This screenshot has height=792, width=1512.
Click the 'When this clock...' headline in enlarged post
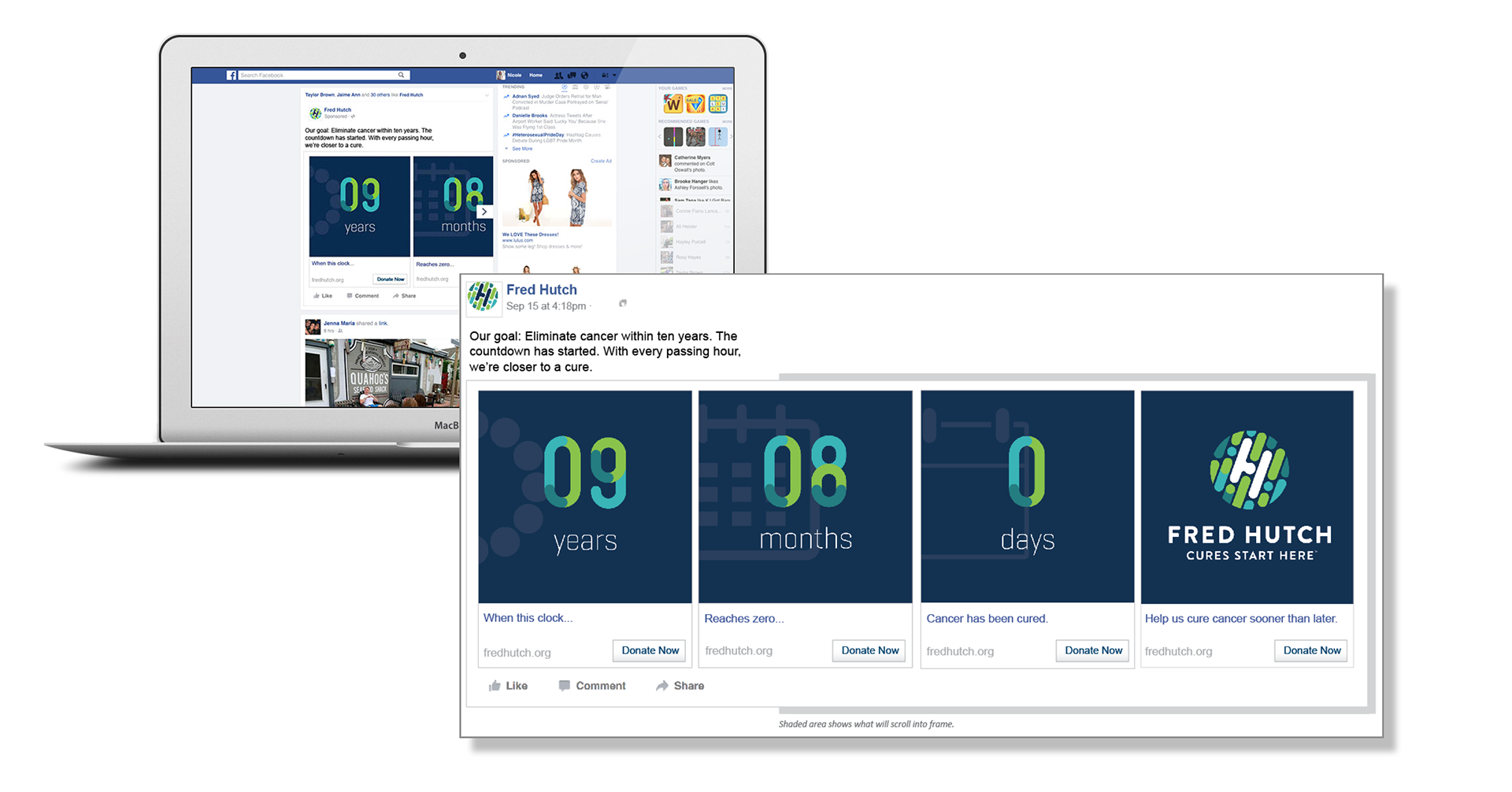click(x=528, y=618)
